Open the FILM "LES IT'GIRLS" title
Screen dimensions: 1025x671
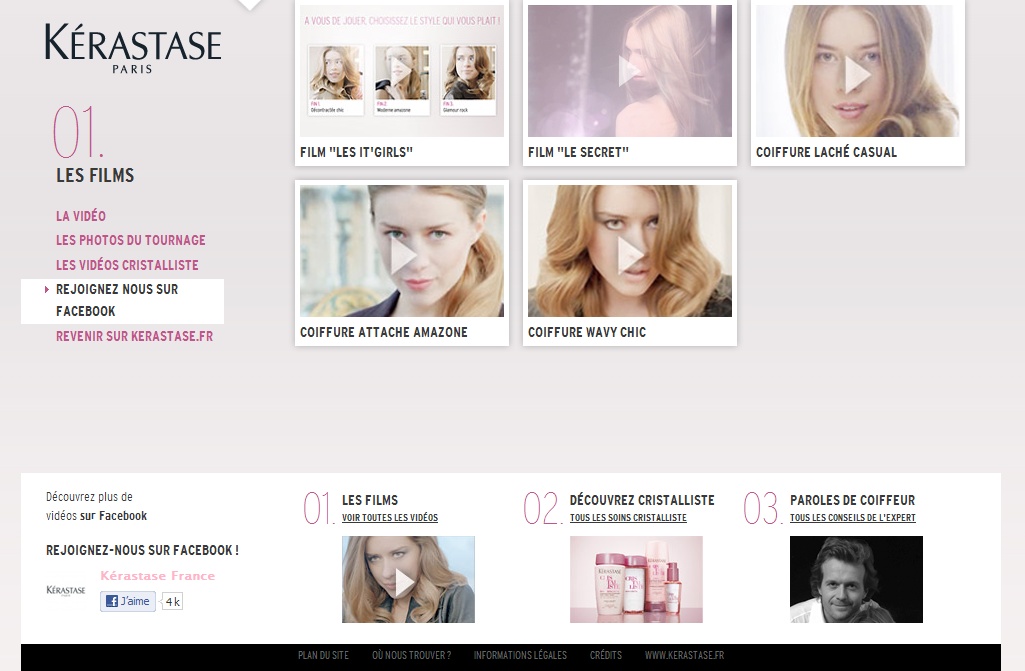pyautogui.click(x=356, y=152)
